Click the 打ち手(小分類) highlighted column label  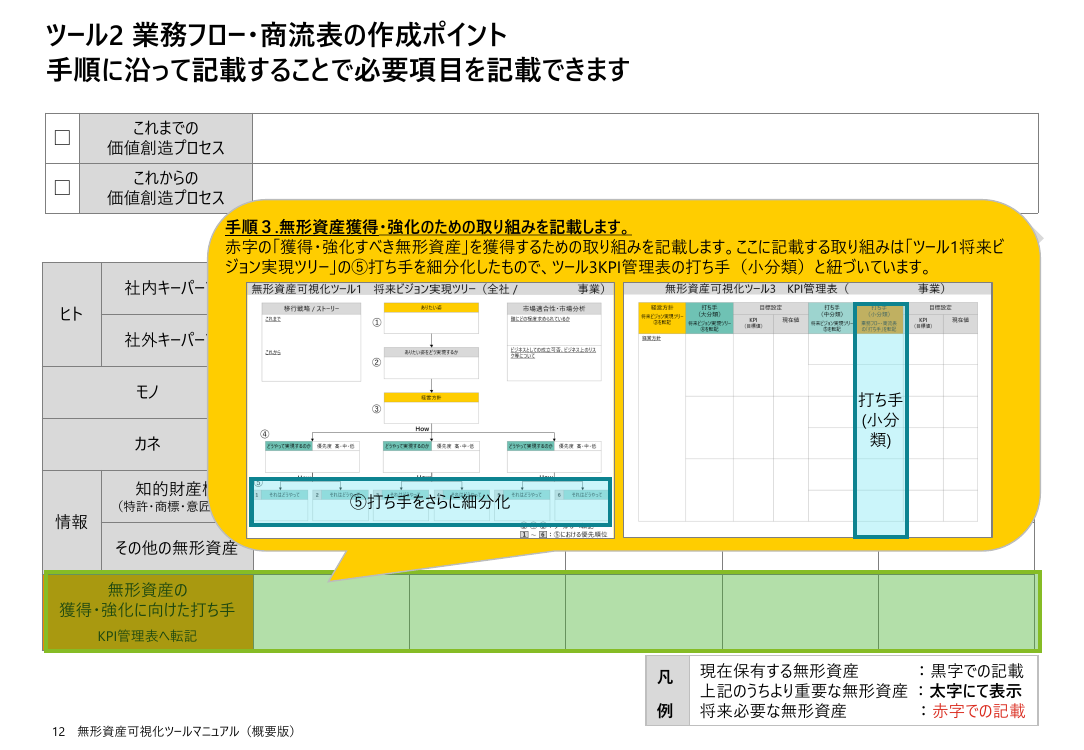[x=880, y=420]
